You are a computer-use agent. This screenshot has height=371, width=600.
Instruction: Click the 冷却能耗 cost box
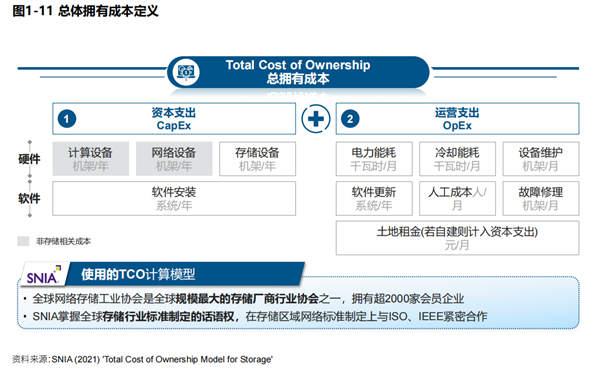[x=457, y=159]
